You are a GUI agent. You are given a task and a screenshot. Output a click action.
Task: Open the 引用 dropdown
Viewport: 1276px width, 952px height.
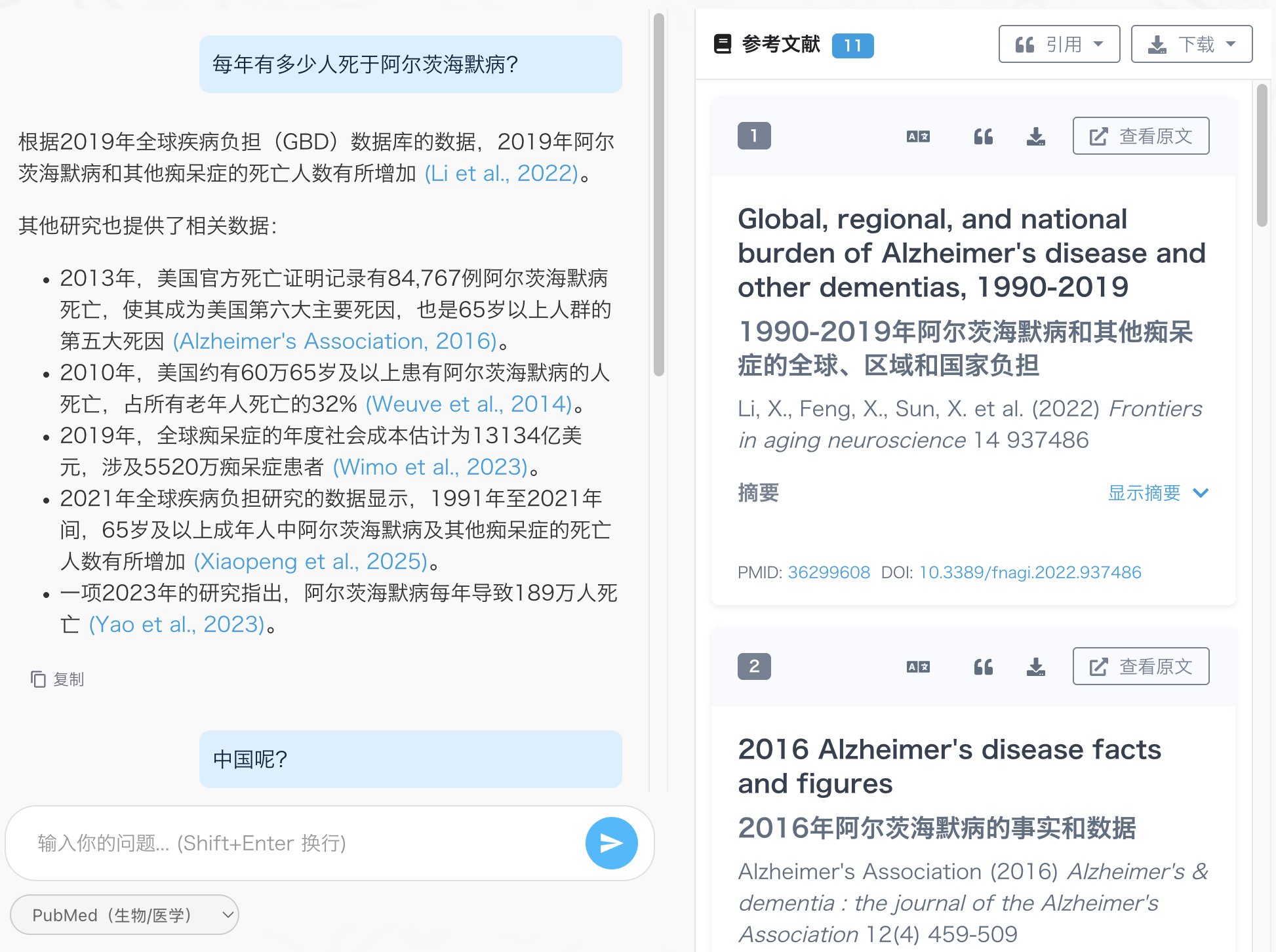[x=1058, y=44]
